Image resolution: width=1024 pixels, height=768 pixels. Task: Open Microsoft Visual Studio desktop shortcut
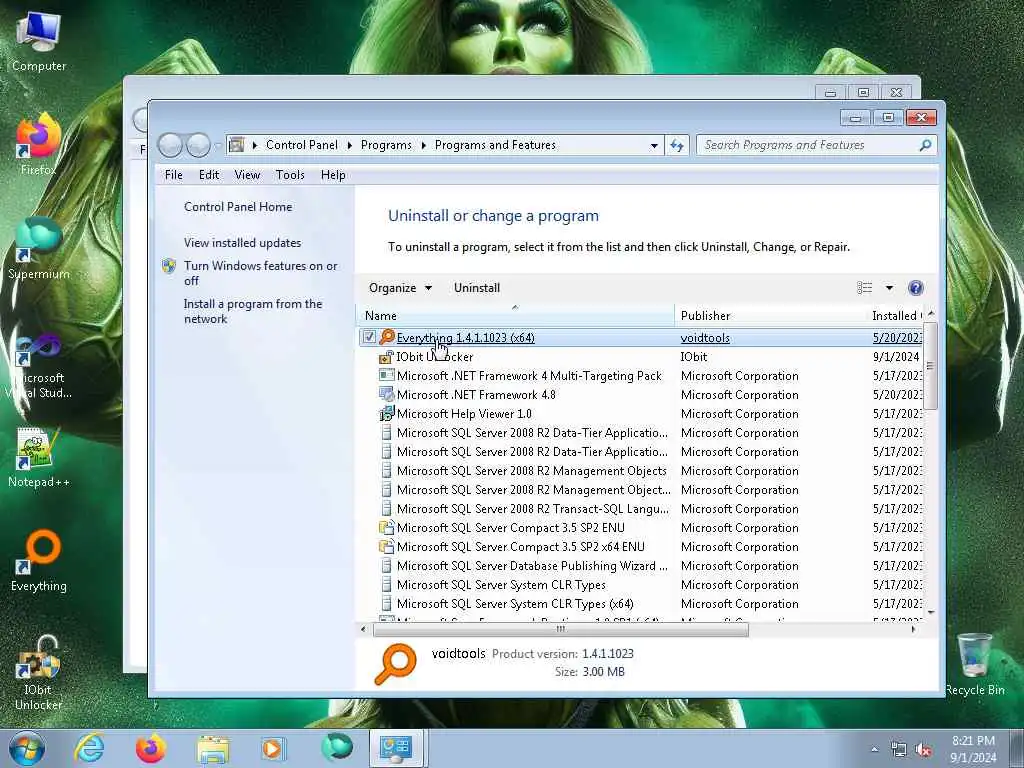39,366
